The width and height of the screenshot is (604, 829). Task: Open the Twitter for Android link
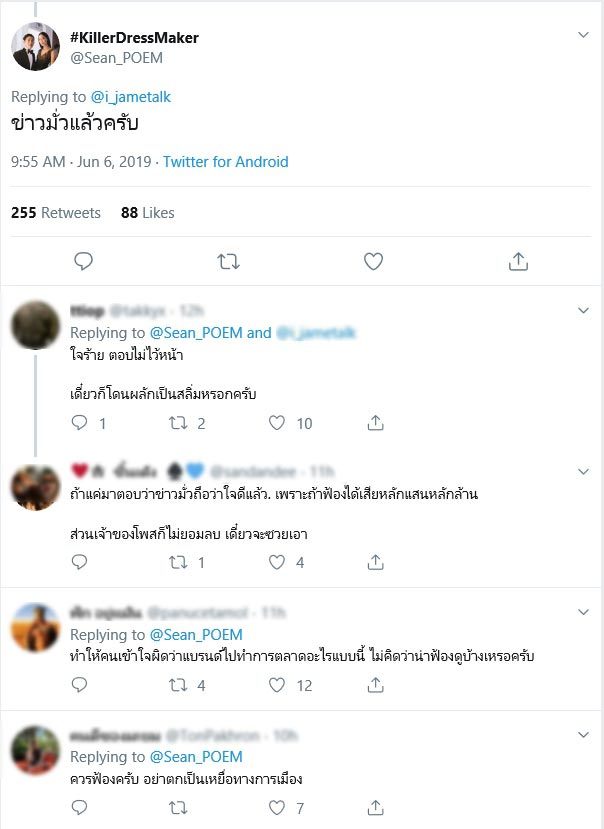(225, 162)
